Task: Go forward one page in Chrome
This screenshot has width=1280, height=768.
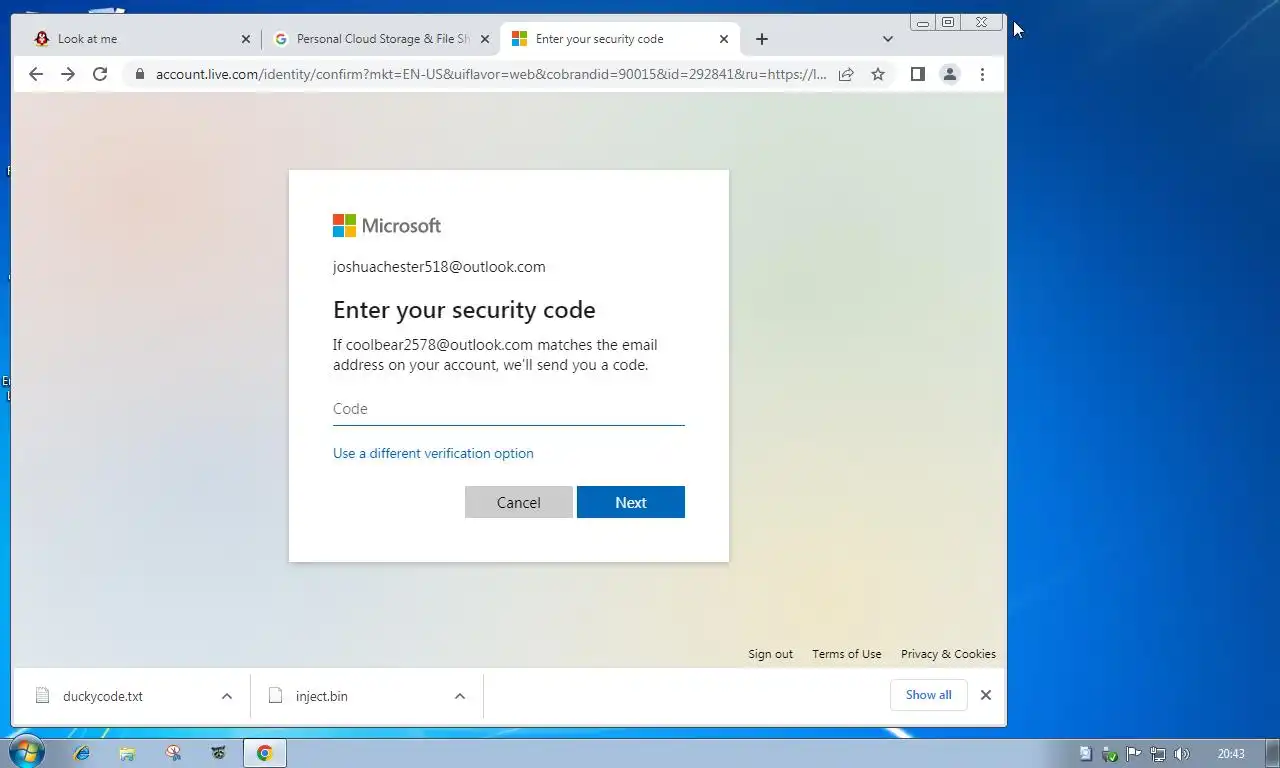Action: click(68, 74)
